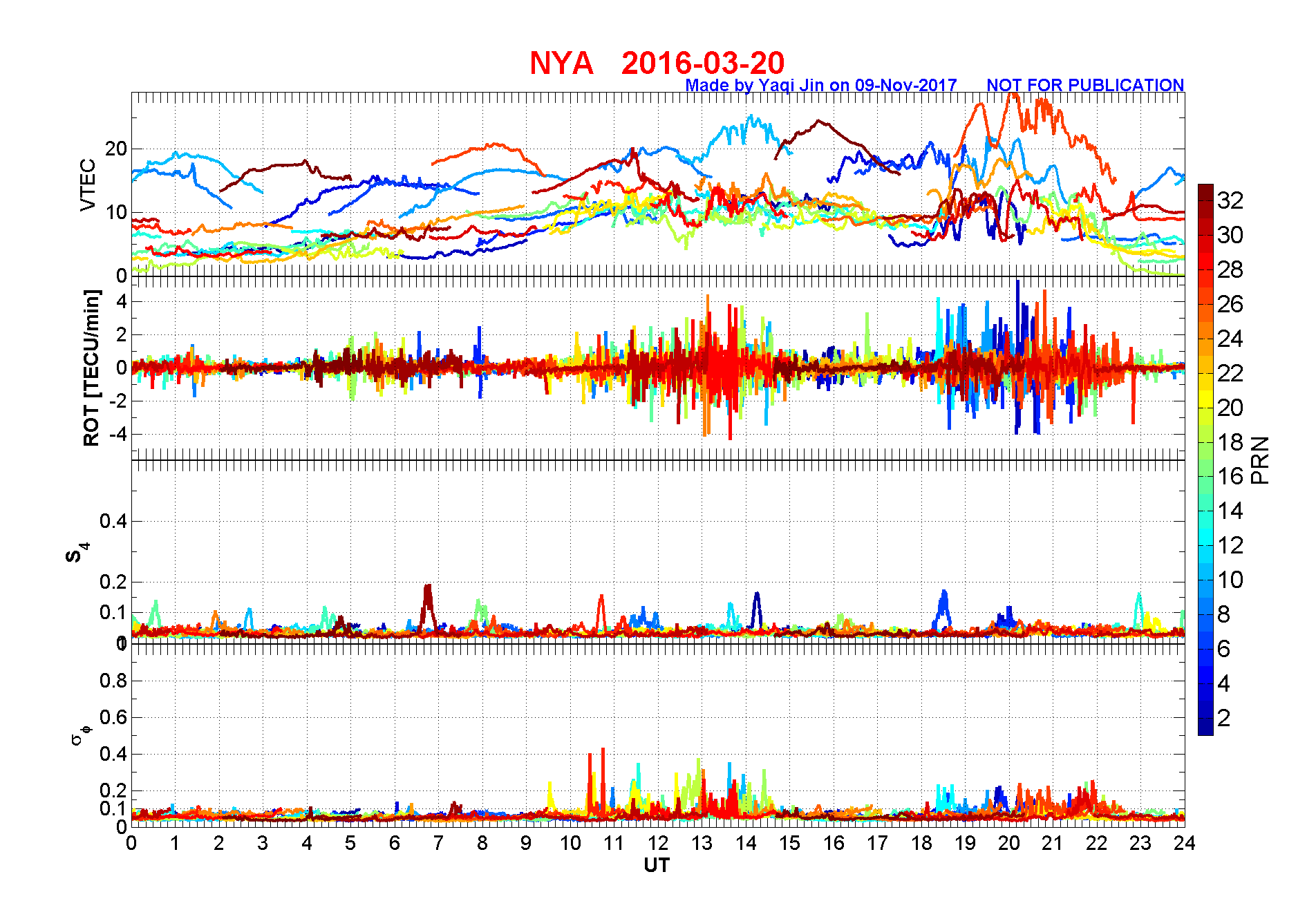Click the "-2" tick on ROT axis
The width and height of the screenshot is (1316, 919).
pos(117,401)
